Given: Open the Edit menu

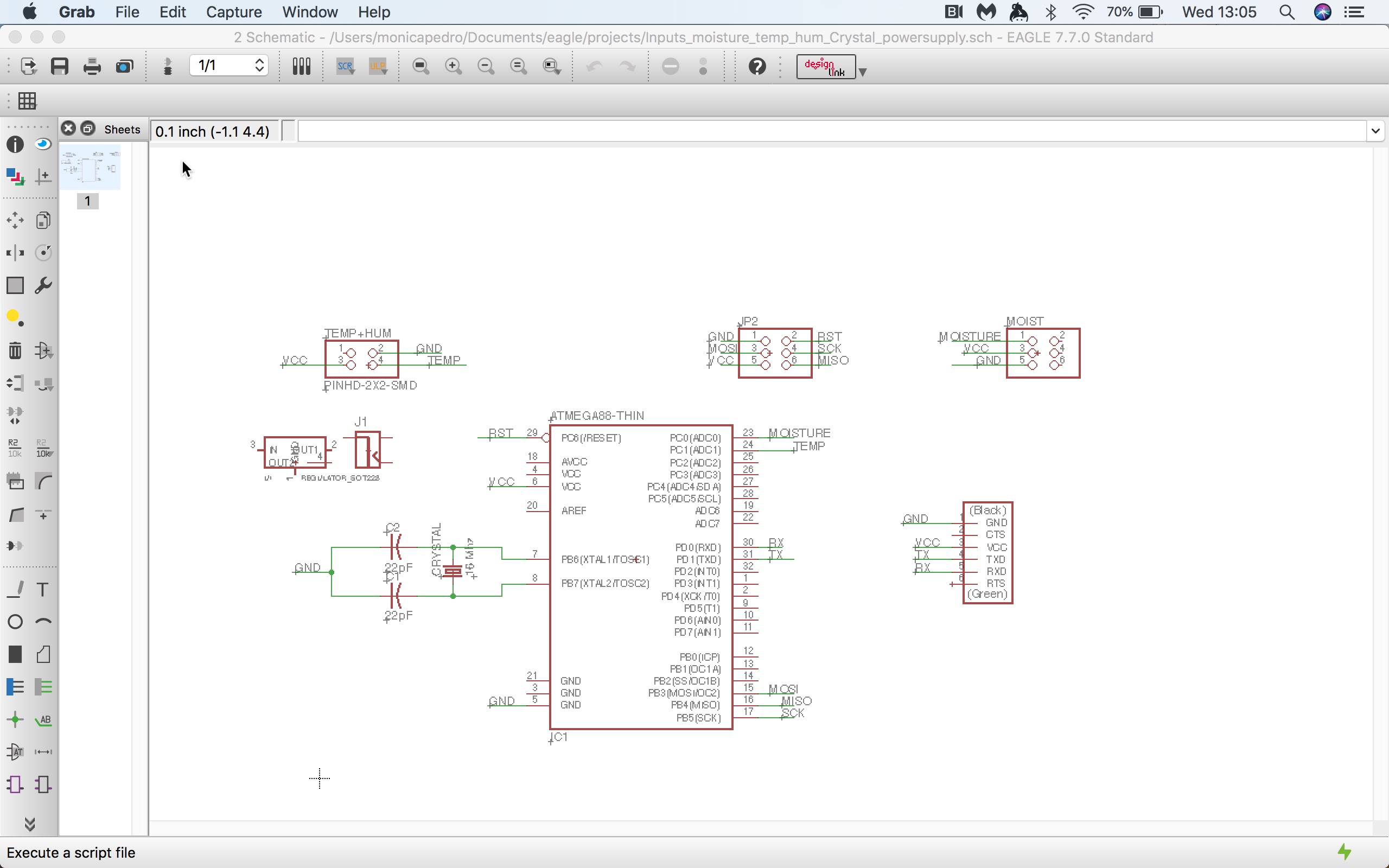Looking at the screenshot, I should click(x=172, y=12).
